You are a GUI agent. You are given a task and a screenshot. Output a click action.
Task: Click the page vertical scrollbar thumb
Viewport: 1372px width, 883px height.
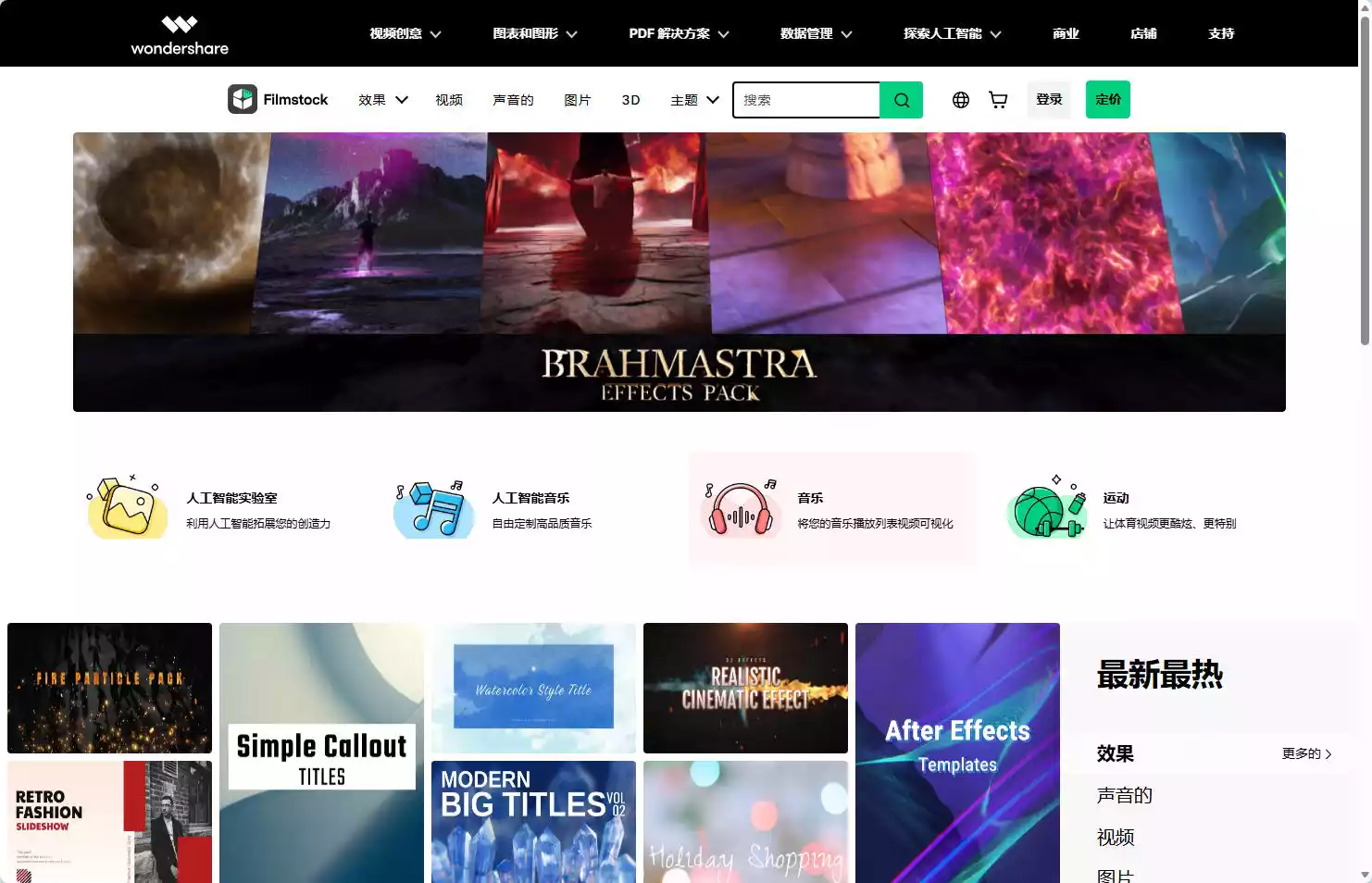click(1365, 180)
